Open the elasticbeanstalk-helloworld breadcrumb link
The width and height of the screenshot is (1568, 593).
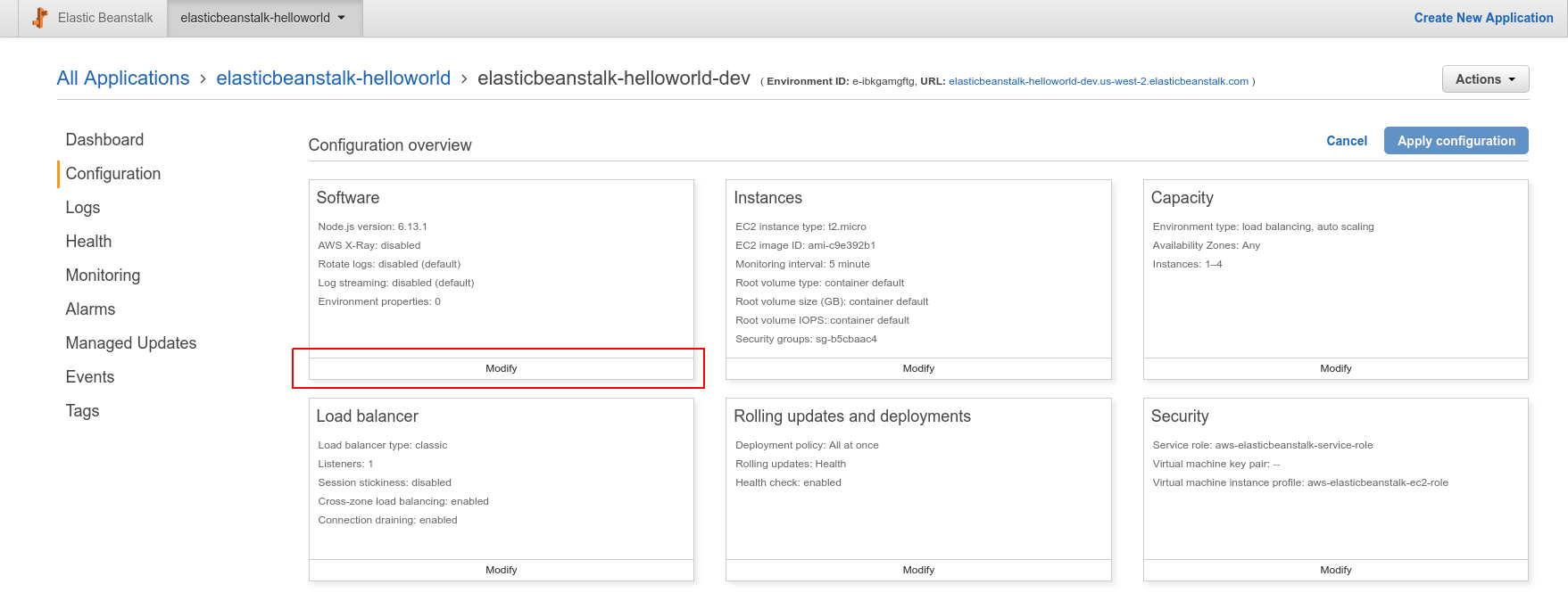tap(333, 78)
